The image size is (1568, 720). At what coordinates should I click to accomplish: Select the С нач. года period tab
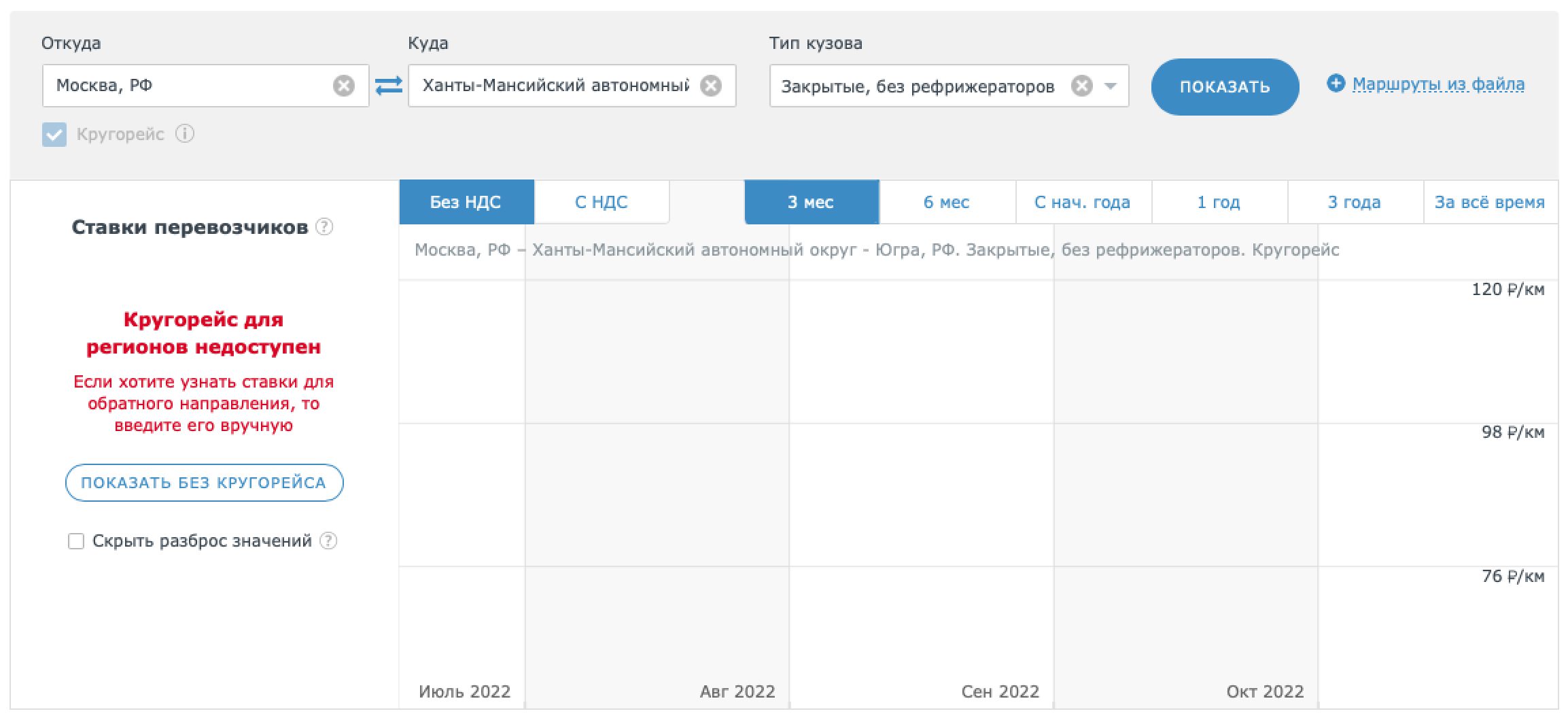[x=1083, y=202]
